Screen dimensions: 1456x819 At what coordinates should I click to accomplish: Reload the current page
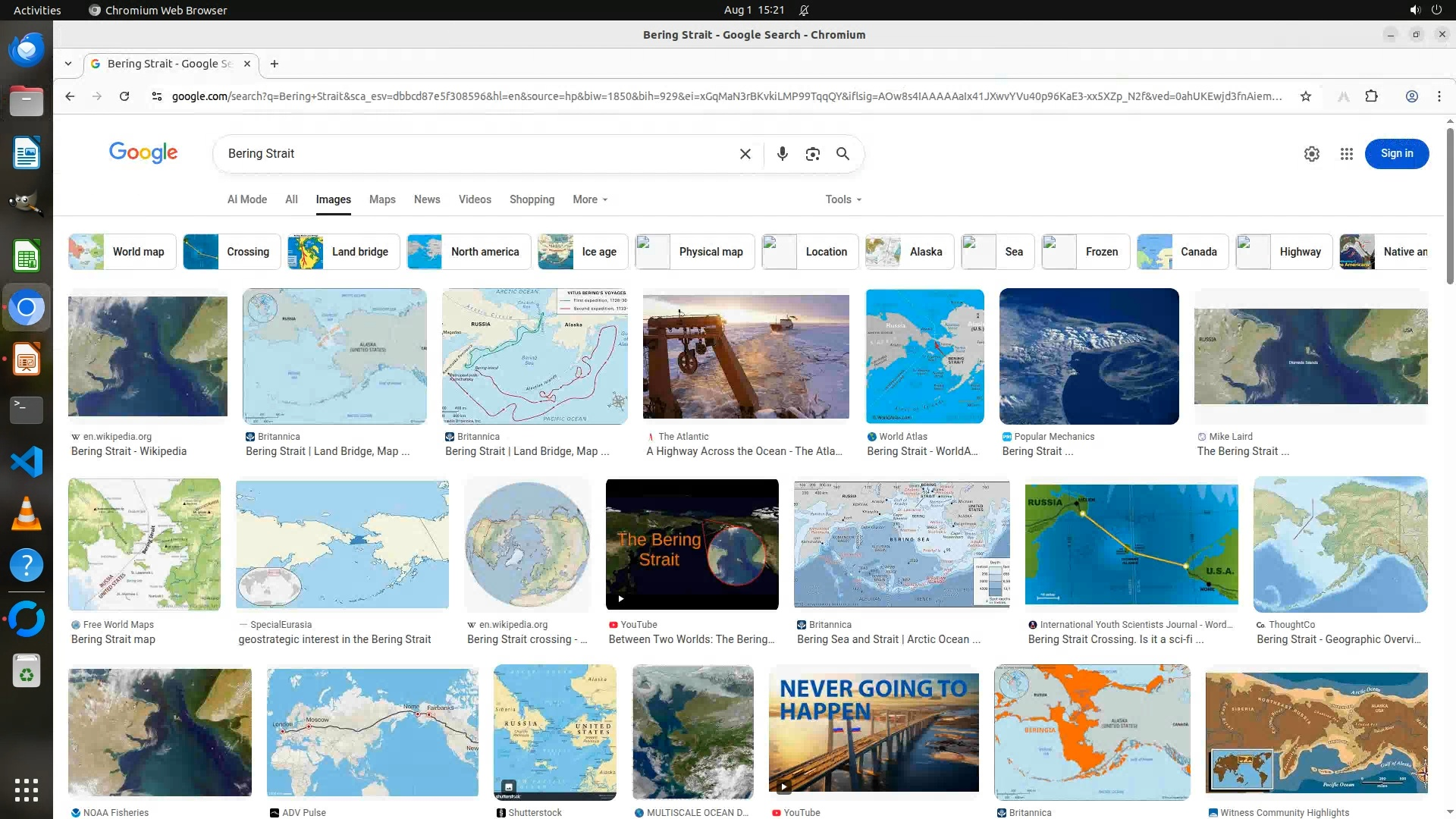[124, 96]
